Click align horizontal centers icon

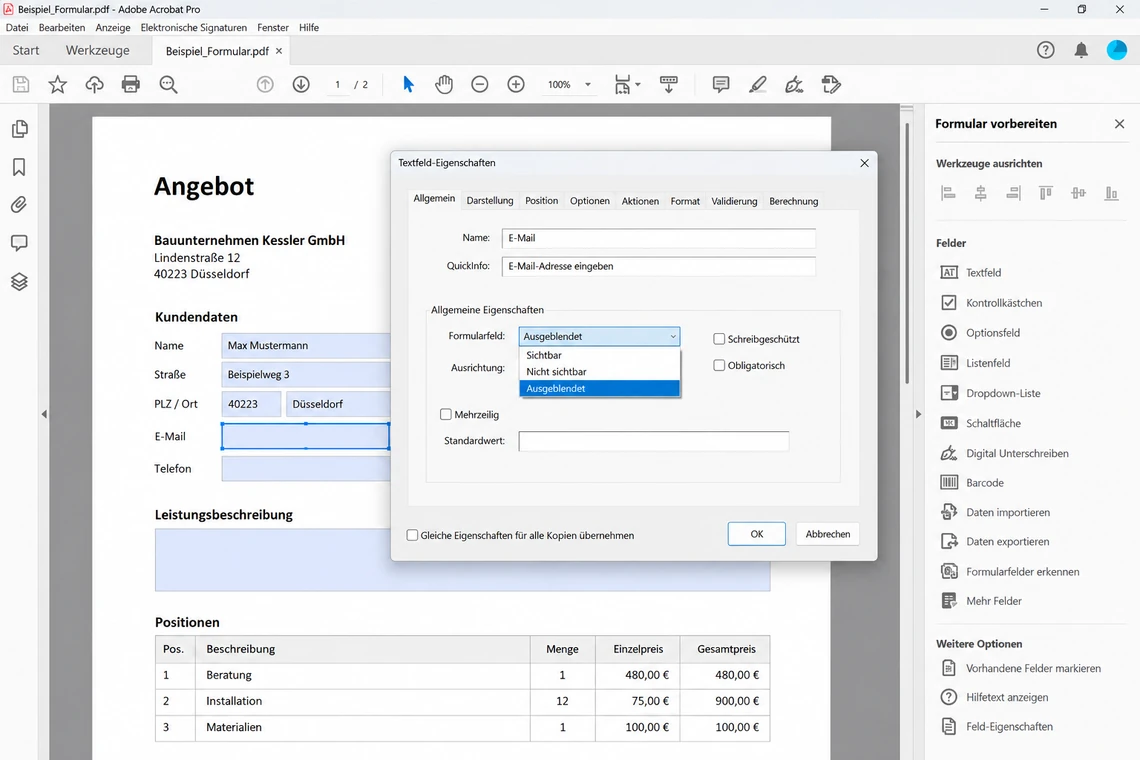pyautogui.click(x=981, y=193)
